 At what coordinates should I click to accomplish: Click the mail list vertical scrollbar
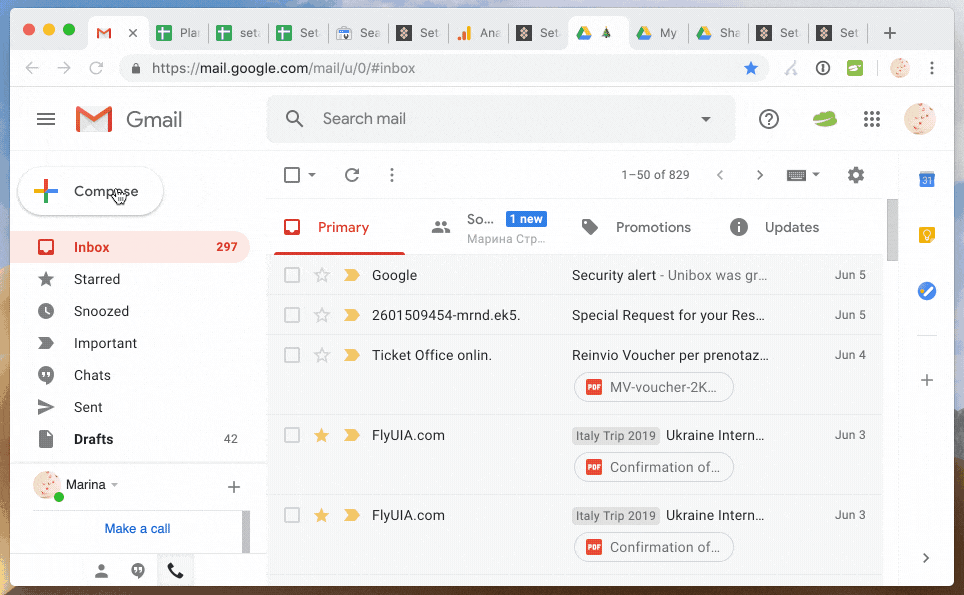point(892,230)
